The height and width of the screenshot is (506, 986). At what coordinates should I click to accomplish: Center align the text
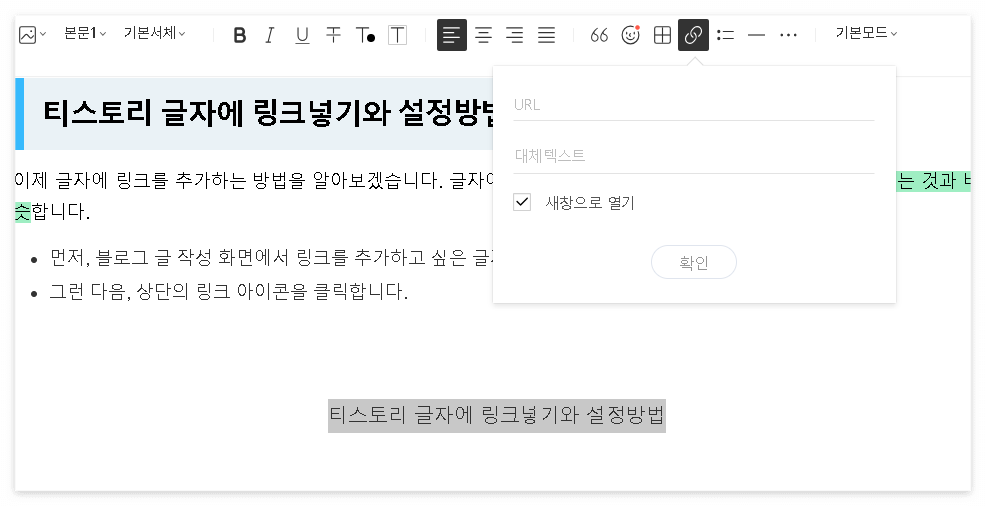(483, 35)
